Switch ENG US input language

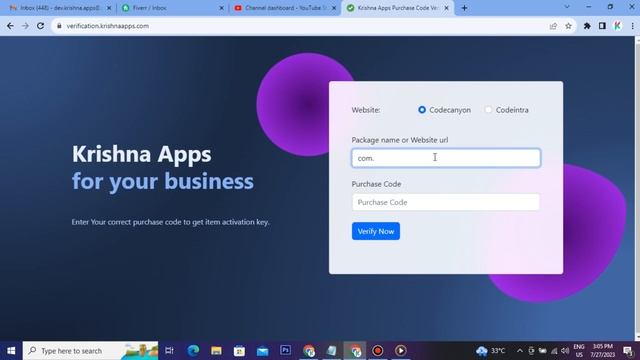(x=579, y=351)
